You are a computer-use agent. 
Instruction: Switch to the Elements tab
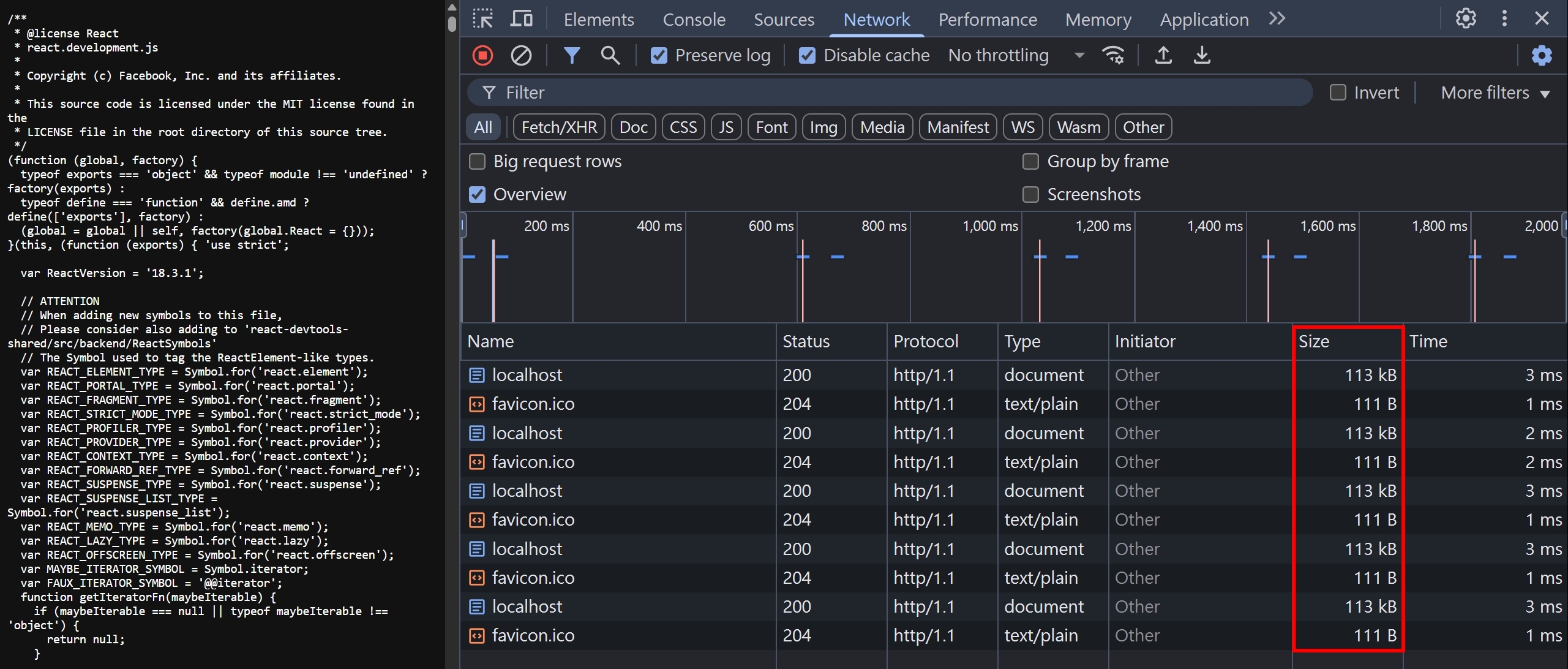coord(598,20)
